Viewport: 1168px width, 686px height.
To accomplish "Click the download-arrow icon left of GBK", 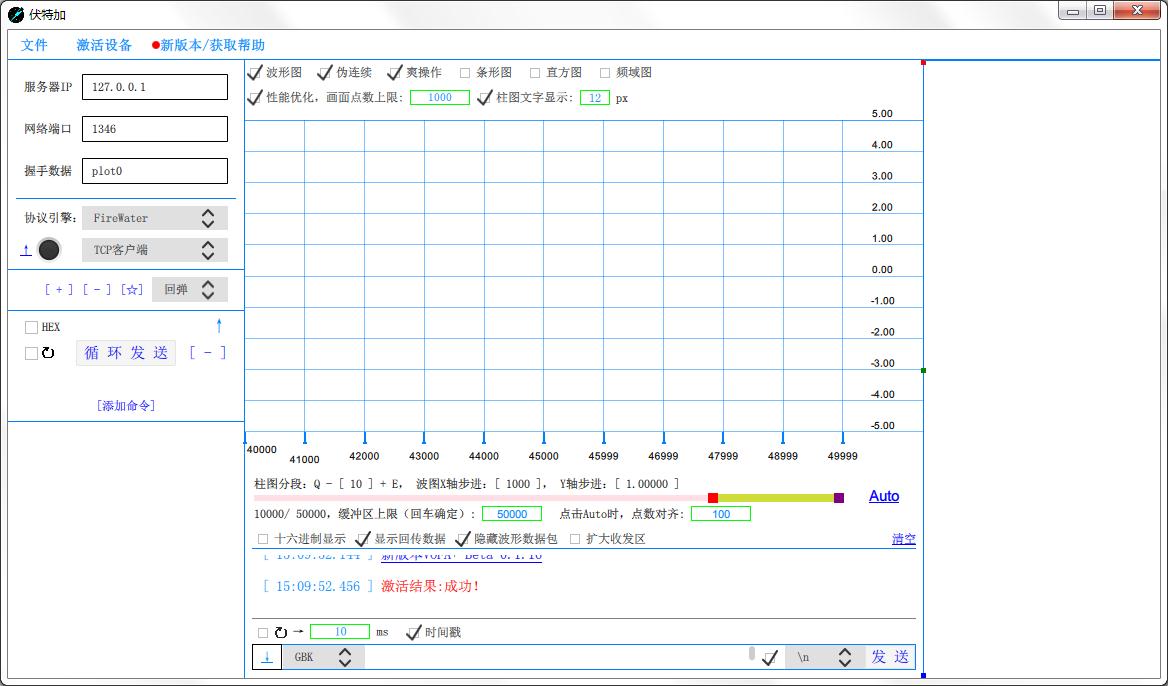I will pyautogui.click(x=267, y=657).
